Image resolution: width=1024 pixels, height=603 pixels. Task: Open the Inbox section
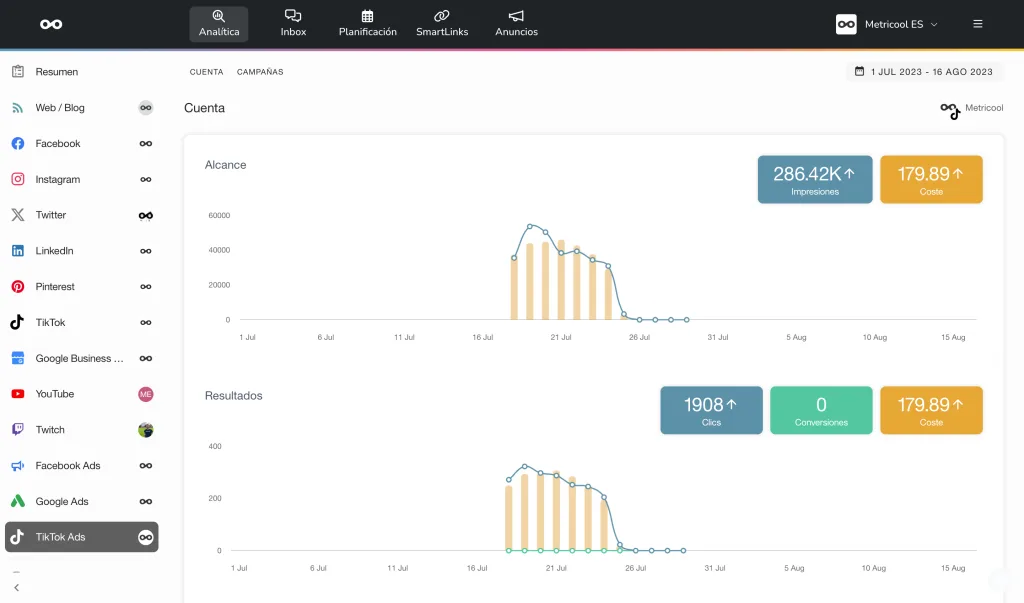coord(293,24)
